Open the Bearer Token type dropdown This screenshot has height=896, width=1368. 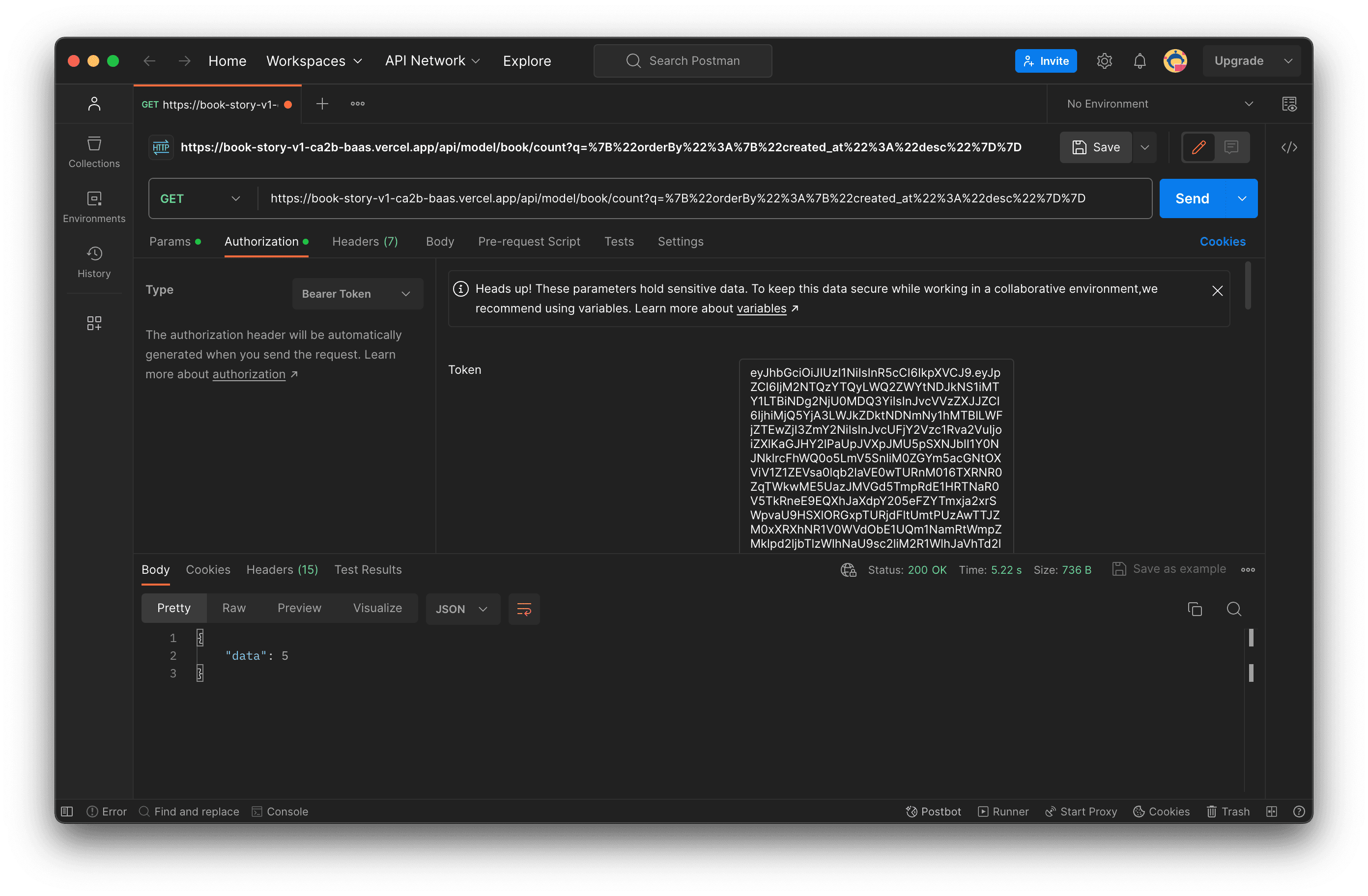point(357,294)
